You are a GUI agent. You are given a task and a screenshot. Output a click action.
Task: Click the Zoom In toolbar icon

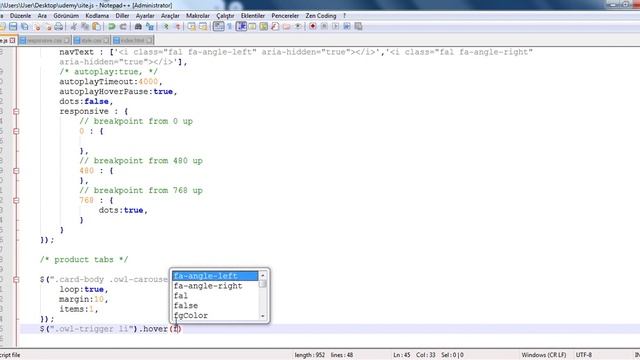tap(165, 27)
